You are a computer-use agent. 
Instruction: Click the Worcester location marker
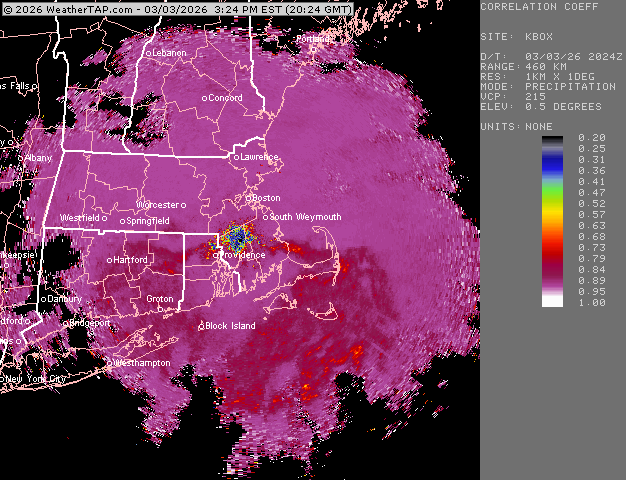(141, 204)
